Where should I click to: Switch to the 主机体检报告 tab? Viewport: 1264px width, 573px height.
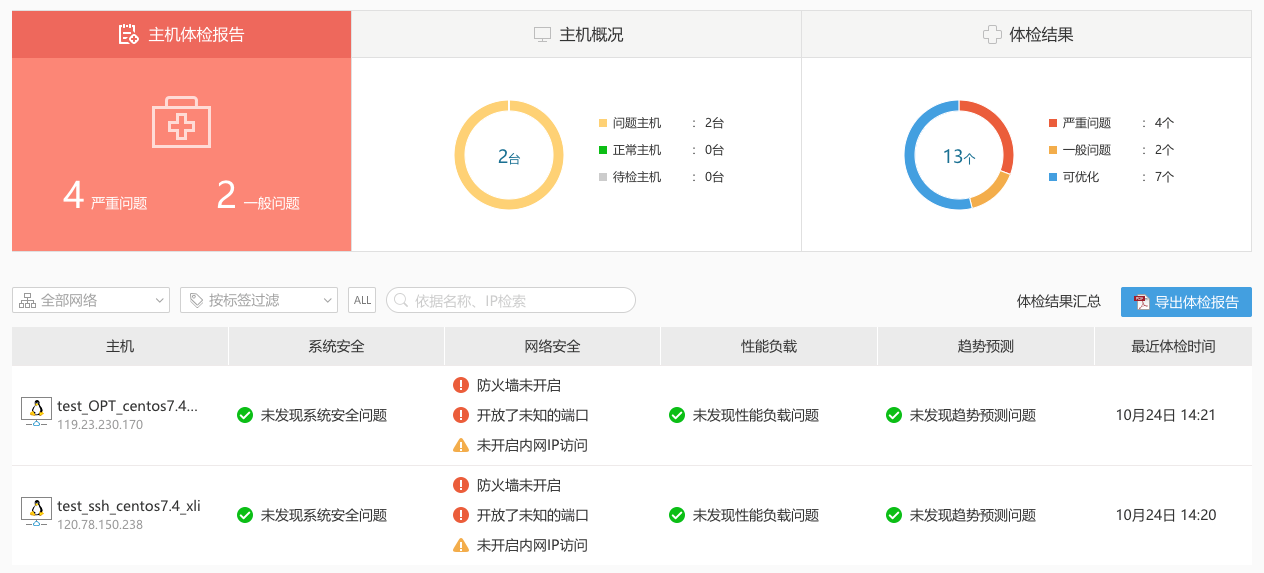coord(182,35)
